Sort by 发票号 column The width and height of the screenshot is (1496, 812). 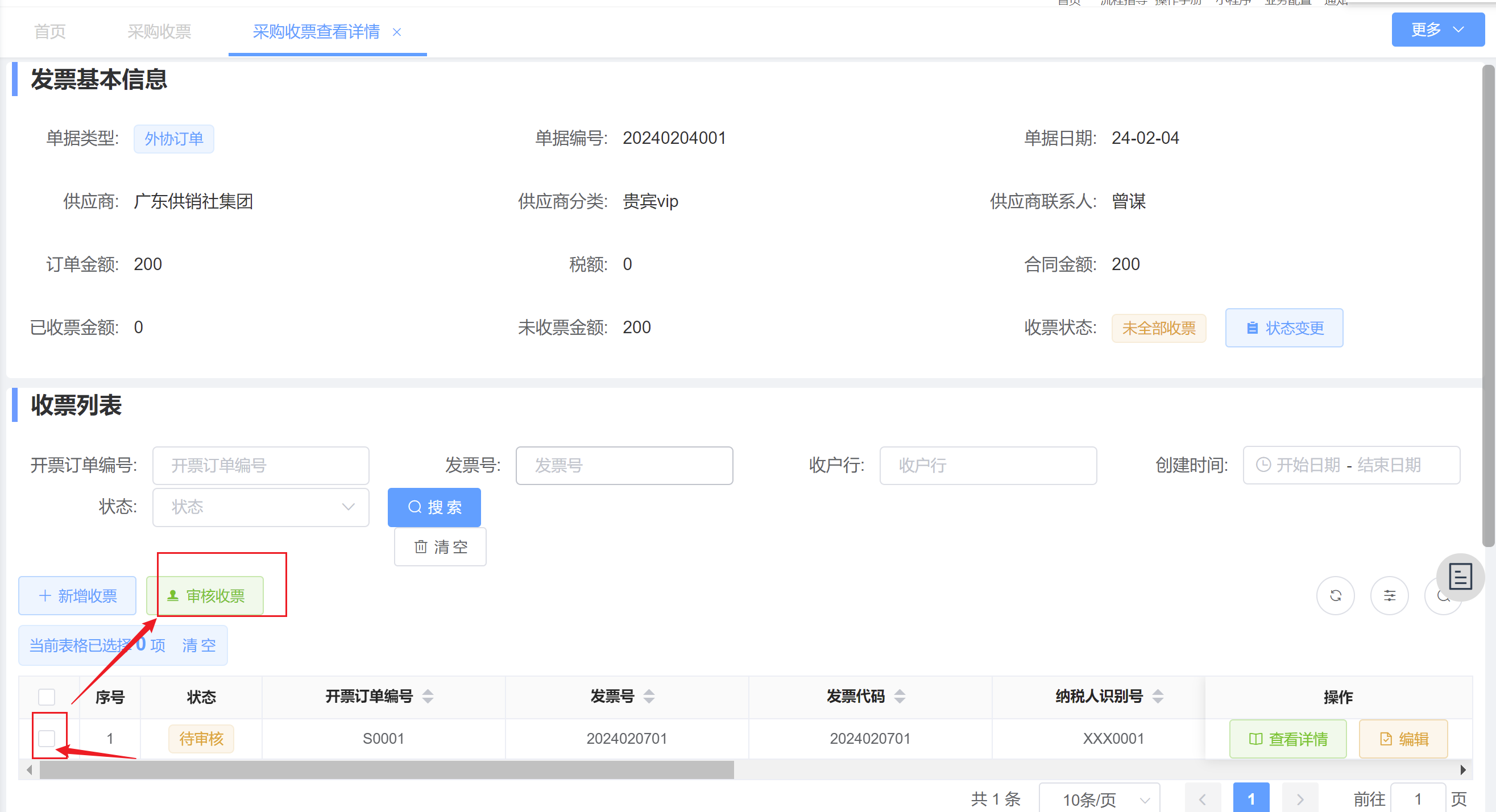(x=649, y=696)
